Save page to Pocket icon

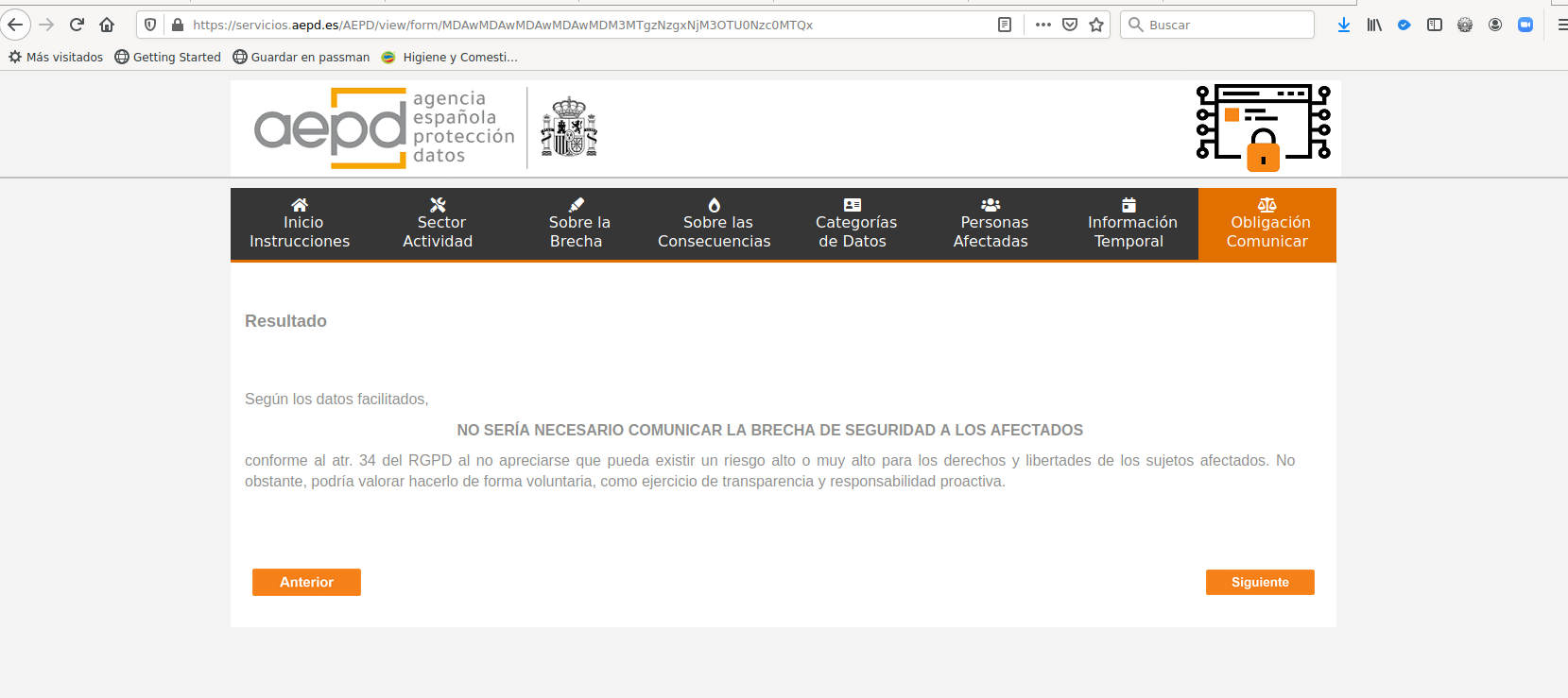(x=1070, y=25)
